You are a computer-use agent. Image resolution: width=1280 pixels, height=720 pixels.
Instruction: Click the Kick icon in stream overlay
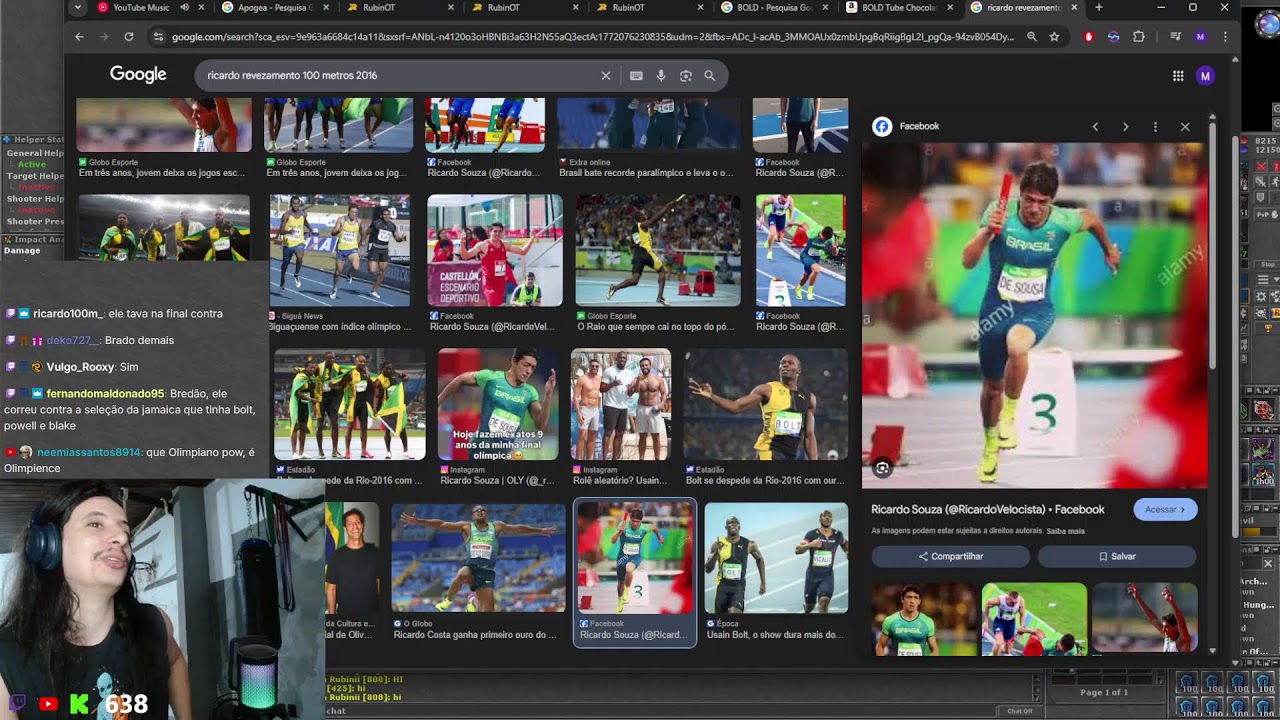coord(78,704)
